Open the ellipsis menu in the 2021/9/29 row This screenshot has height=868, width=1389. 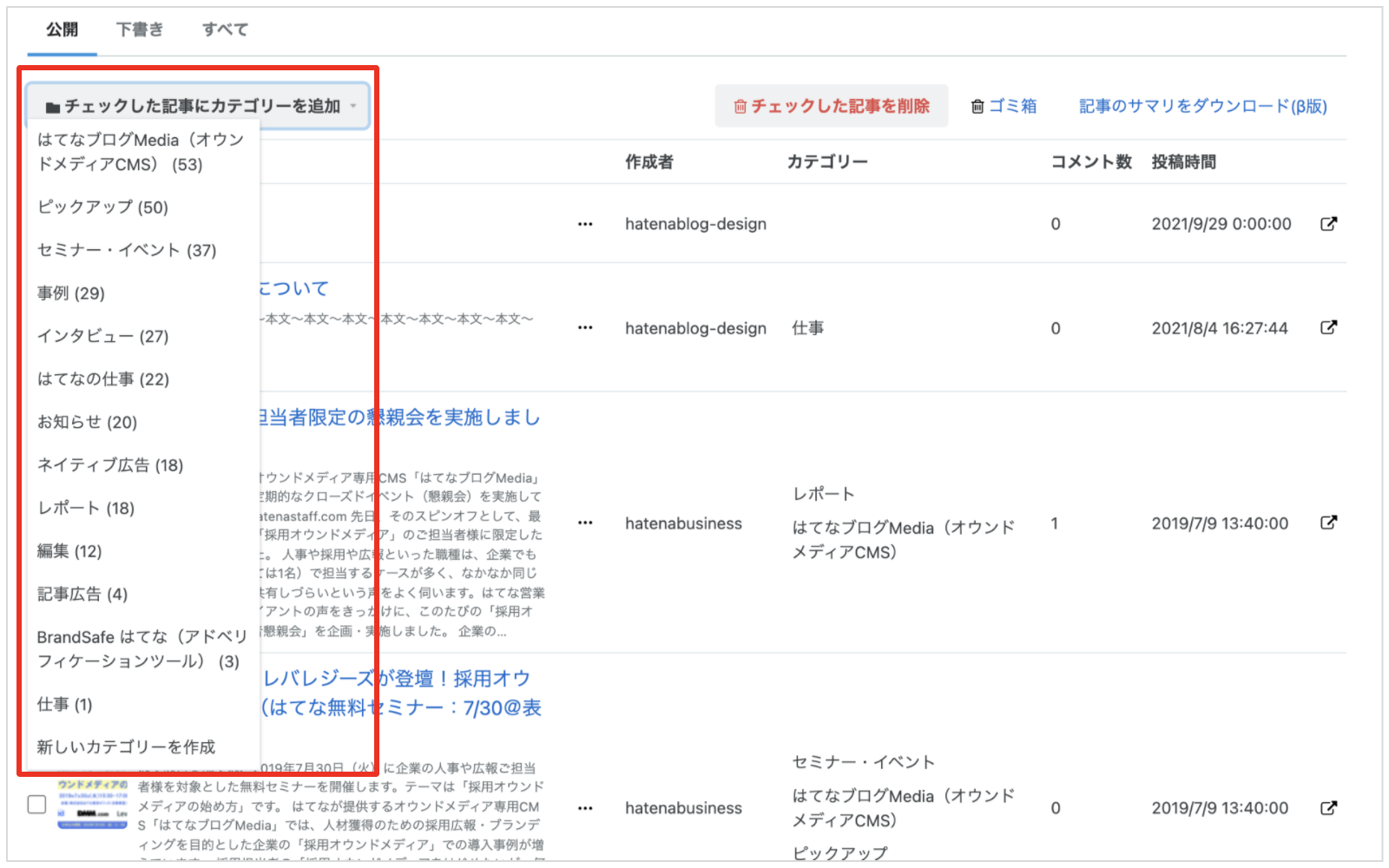click(585, 224)
